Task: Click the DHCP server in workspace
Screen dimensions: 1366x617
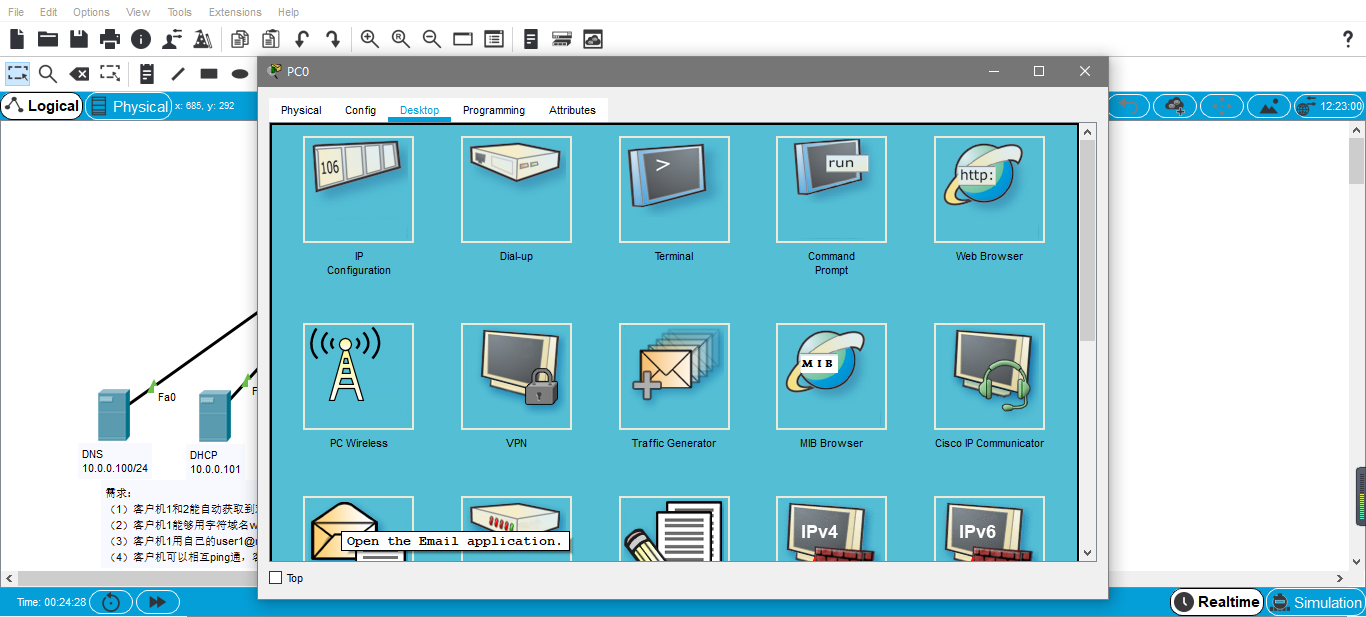Action: click(x=214, y=416)
